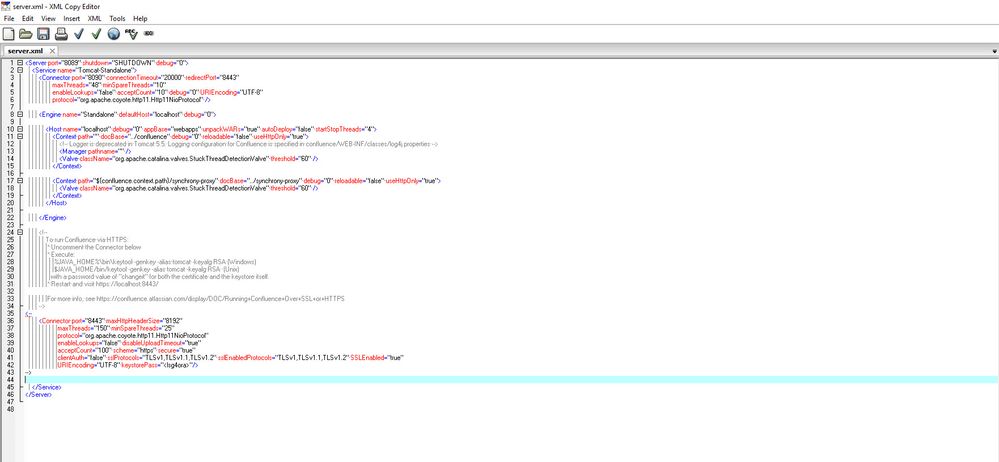Check well-formedness with the blue checkmark icon
999x462 pixels.
(x=79, y=33)
